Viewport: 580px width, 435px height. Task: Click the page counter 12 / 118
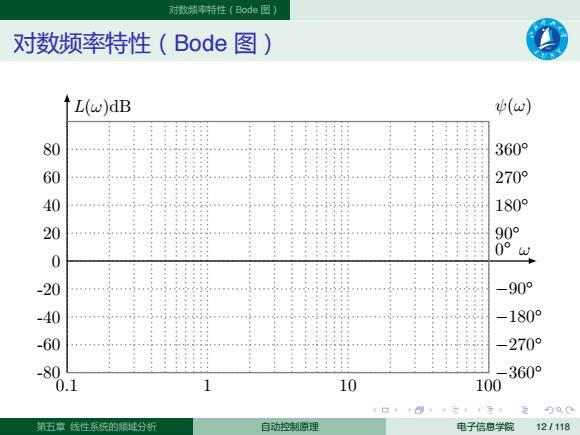[x=553, y=426]
